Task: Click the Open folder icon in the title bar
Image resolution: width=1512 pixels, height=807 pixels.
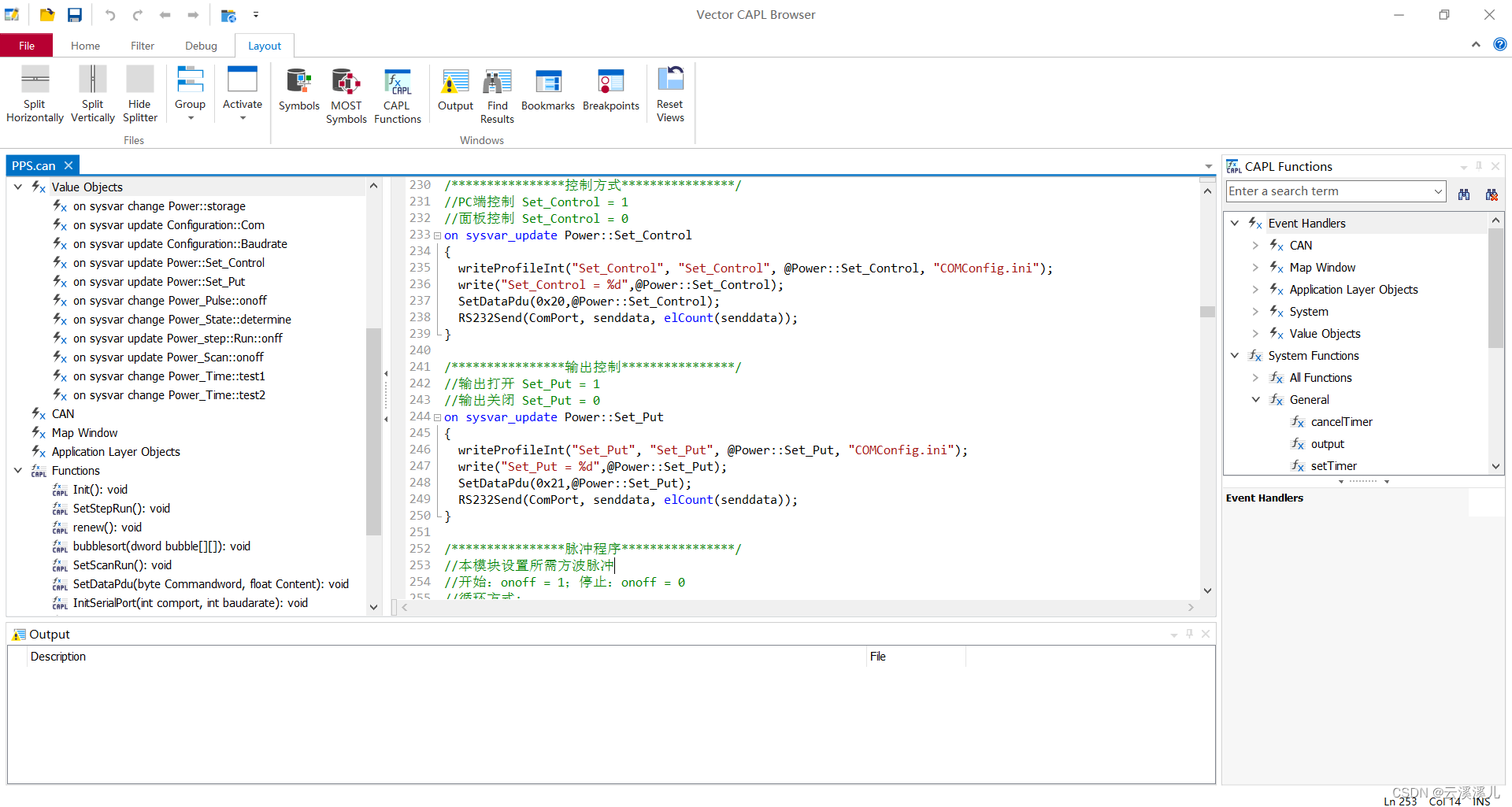Action: 47,15
